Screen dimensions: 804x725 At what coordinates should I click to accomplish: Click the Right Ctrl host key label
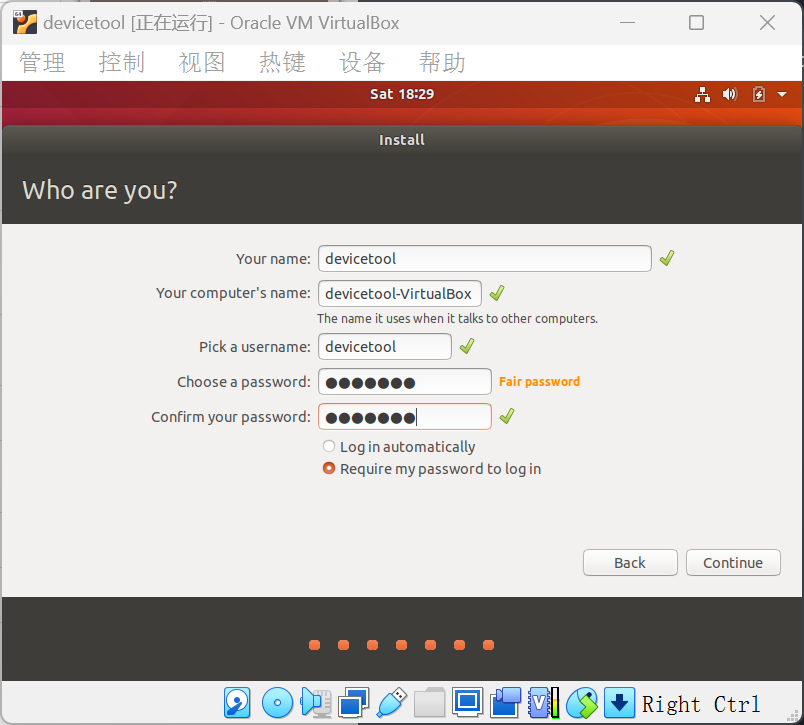[701, 704]
